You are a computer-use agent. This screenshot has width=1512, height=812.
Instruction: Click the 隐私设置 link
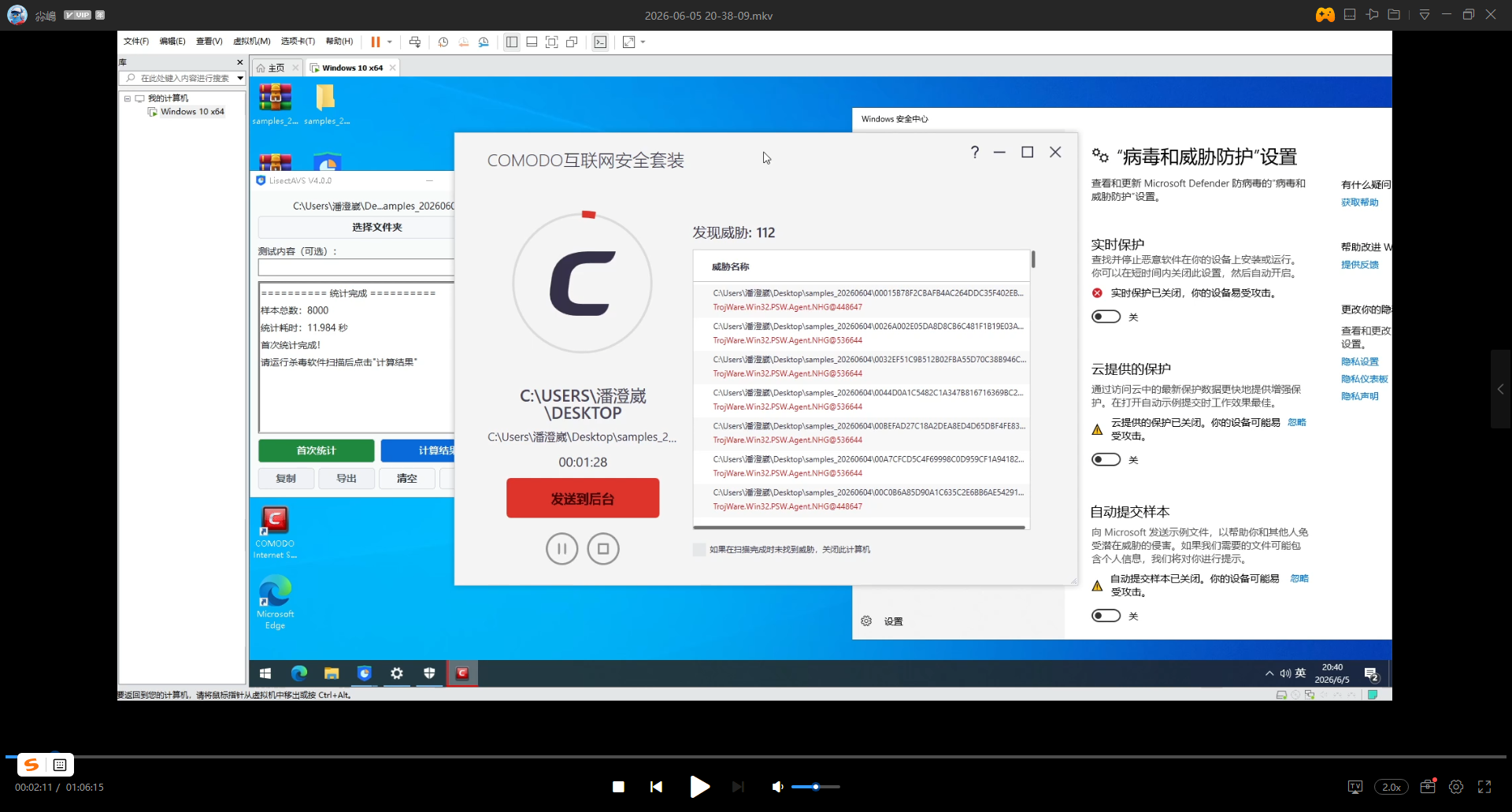click(x=1360, y=362)
